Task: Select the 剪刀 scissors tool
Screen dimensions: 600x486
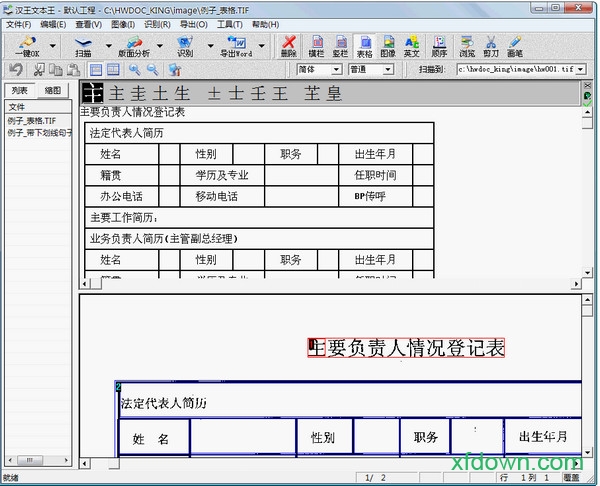Action: tap(491, 45)
